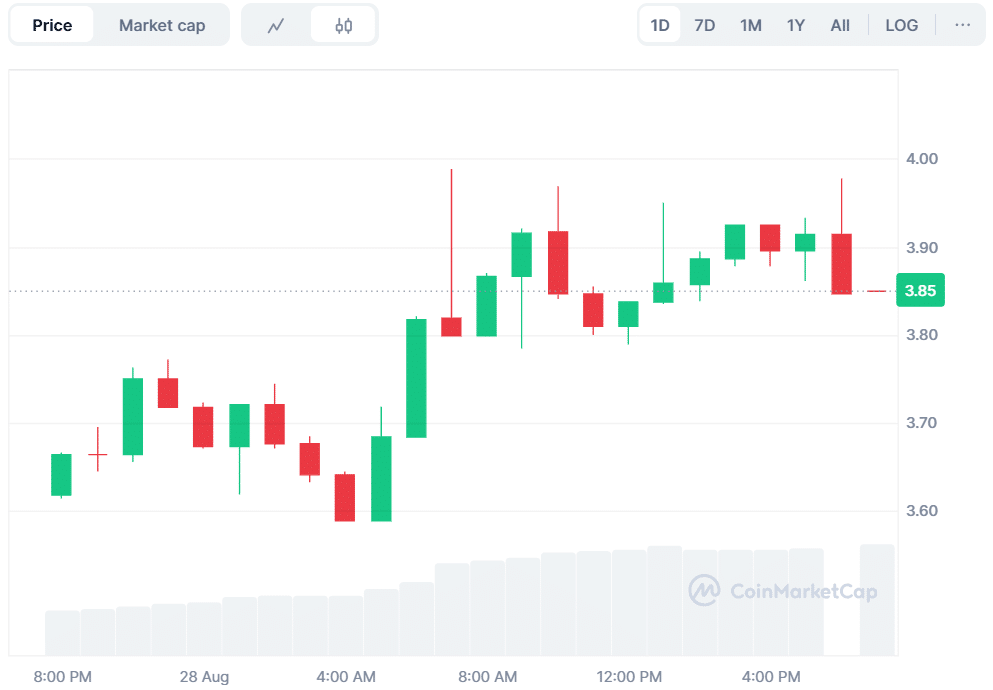This screenshot has width=993, height=690.
Task: Click the first green candle at 8:00 PM
Action: point(61,475)
